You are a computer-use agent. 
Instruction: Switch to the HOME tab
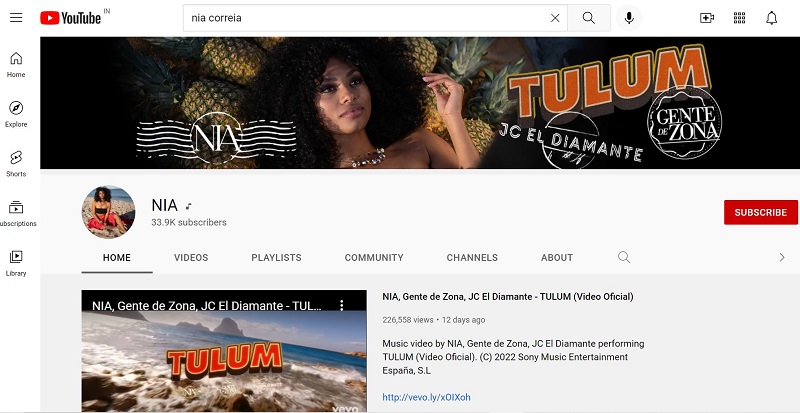coord(117,258)
